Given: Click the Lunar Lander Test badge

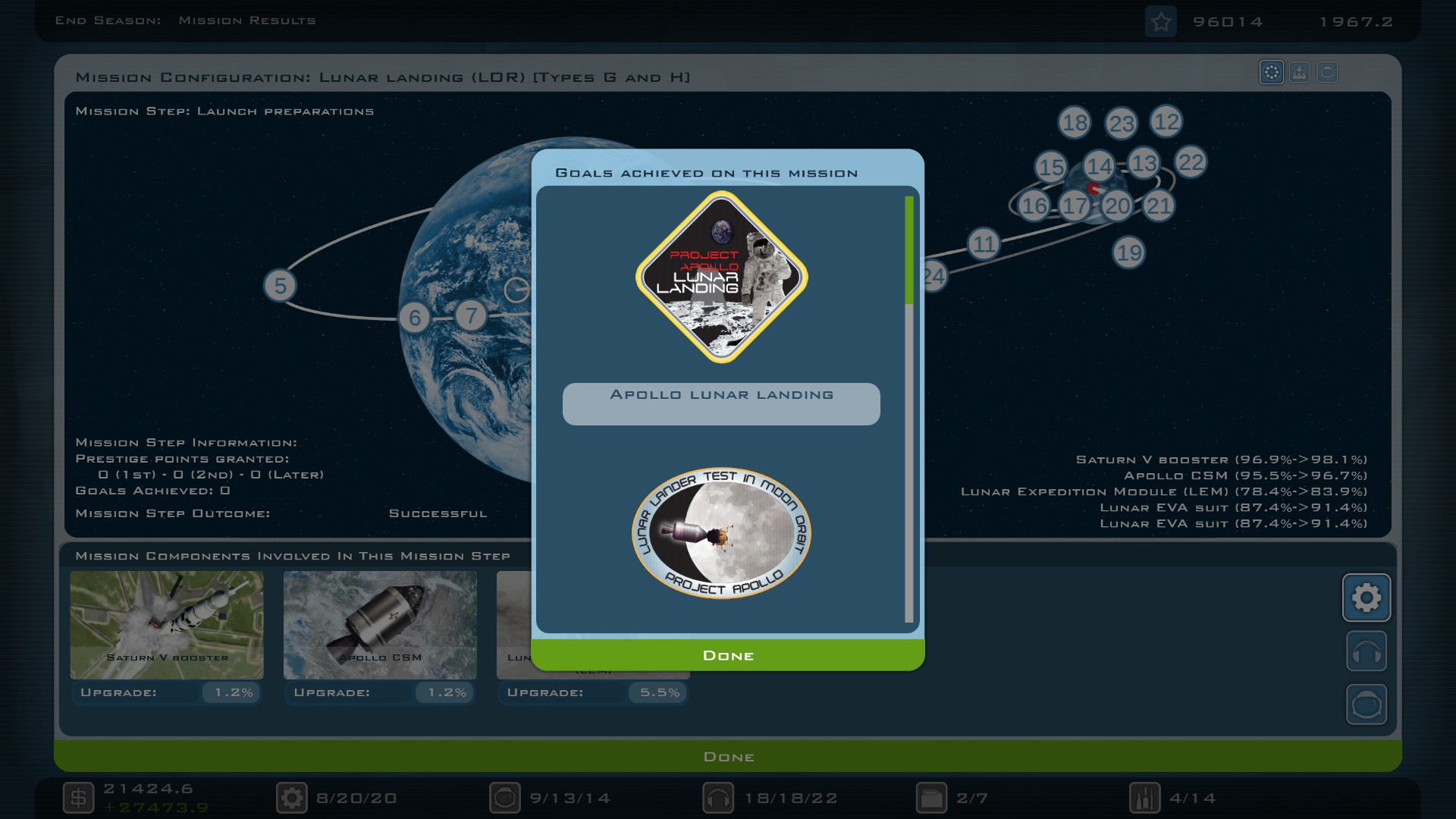Looking at the screenshot, I should point(722,533).
